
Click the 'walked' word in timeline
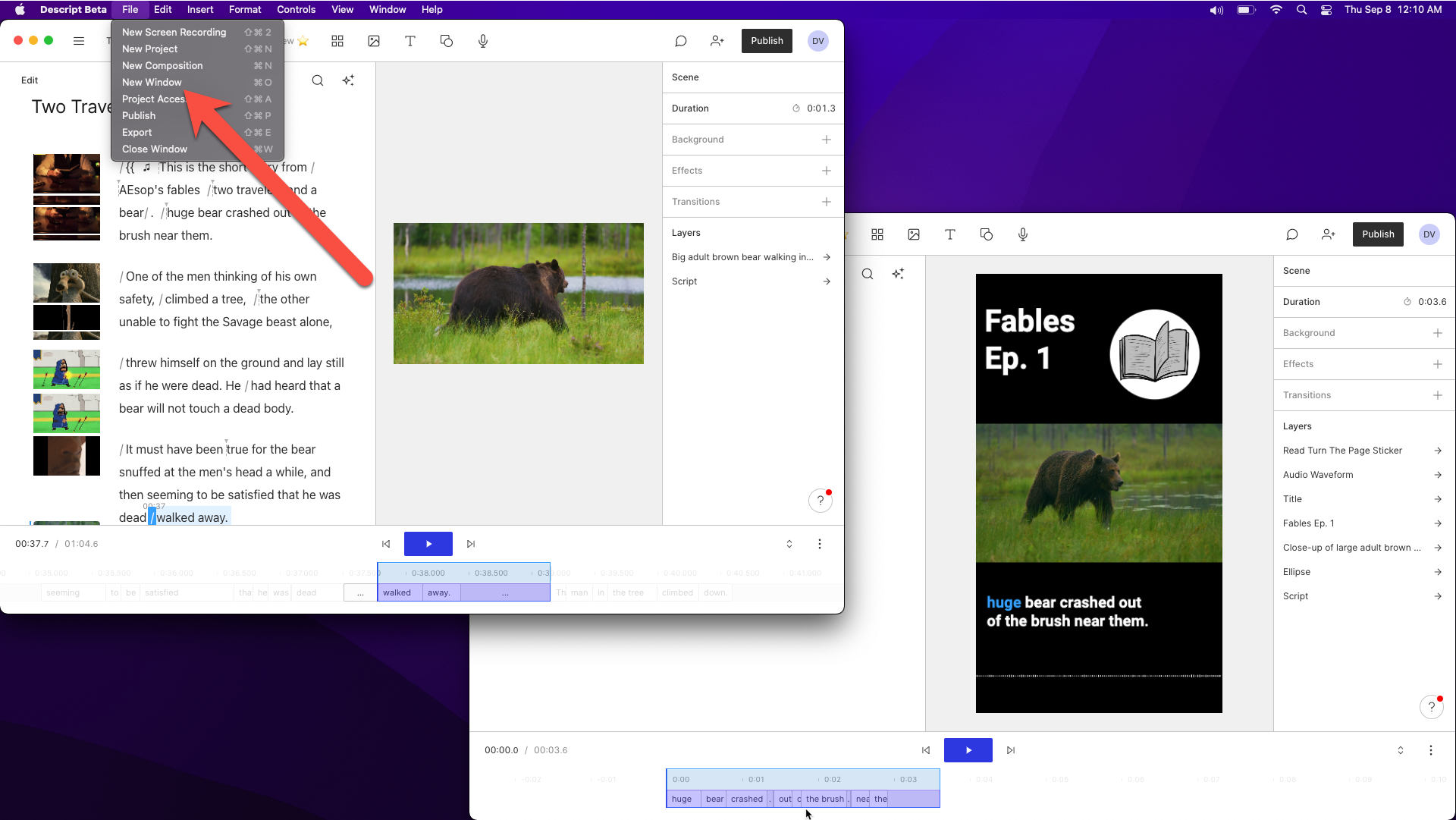tap(400, 592)
